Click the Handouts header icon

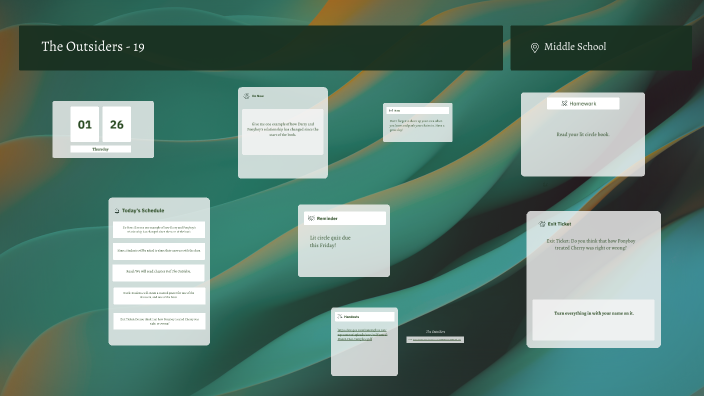coord(339,317)
